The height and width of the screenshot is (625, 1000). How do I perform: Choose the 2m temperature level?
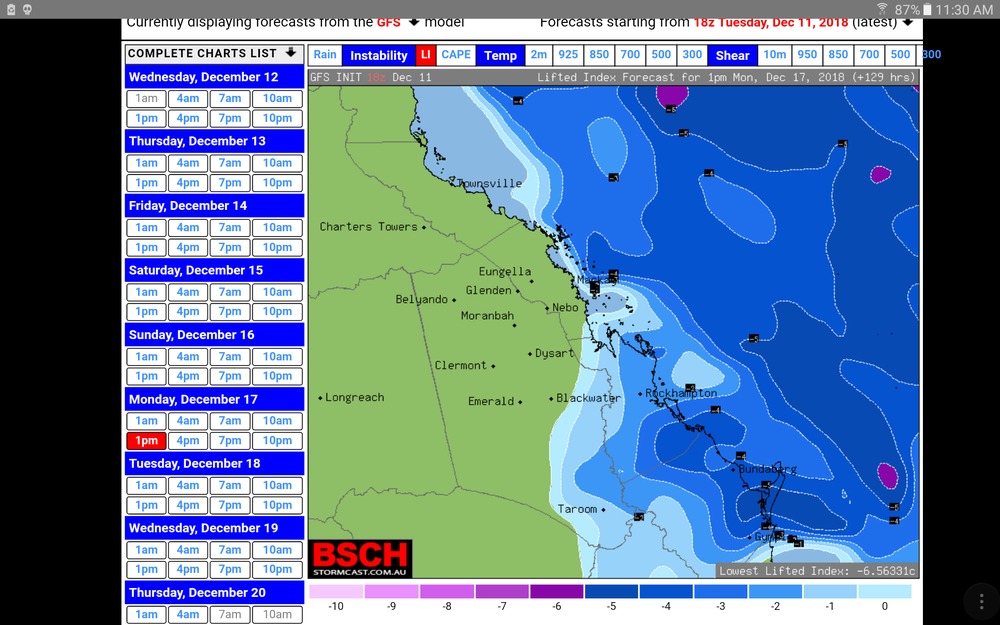[539, 56]
